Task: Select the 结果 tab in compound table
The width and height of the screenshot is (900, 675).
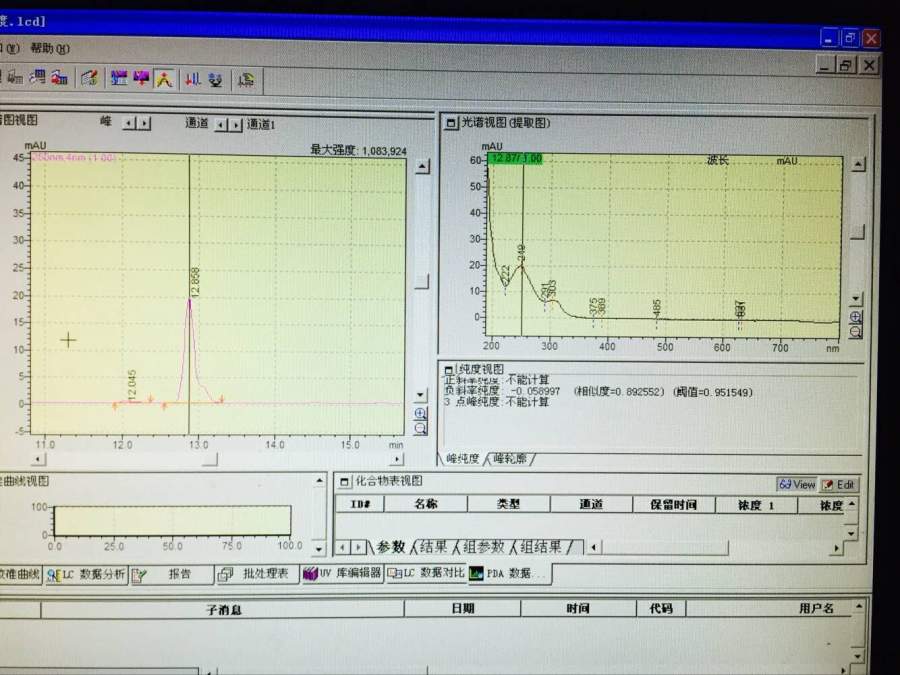Action: [x=433, y=547]
